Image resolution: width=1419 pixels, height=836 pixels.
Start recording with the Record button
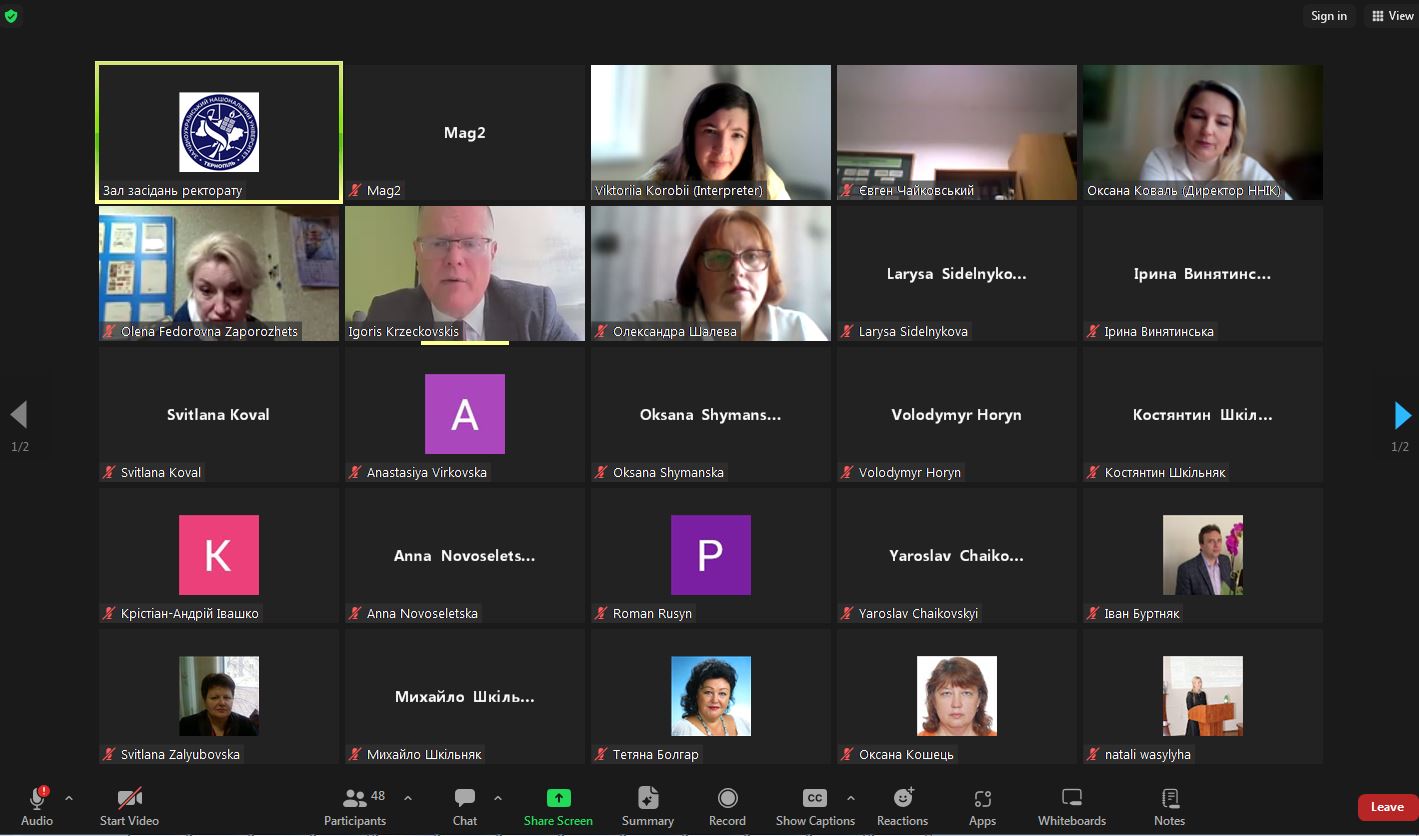tap(727, 805)
